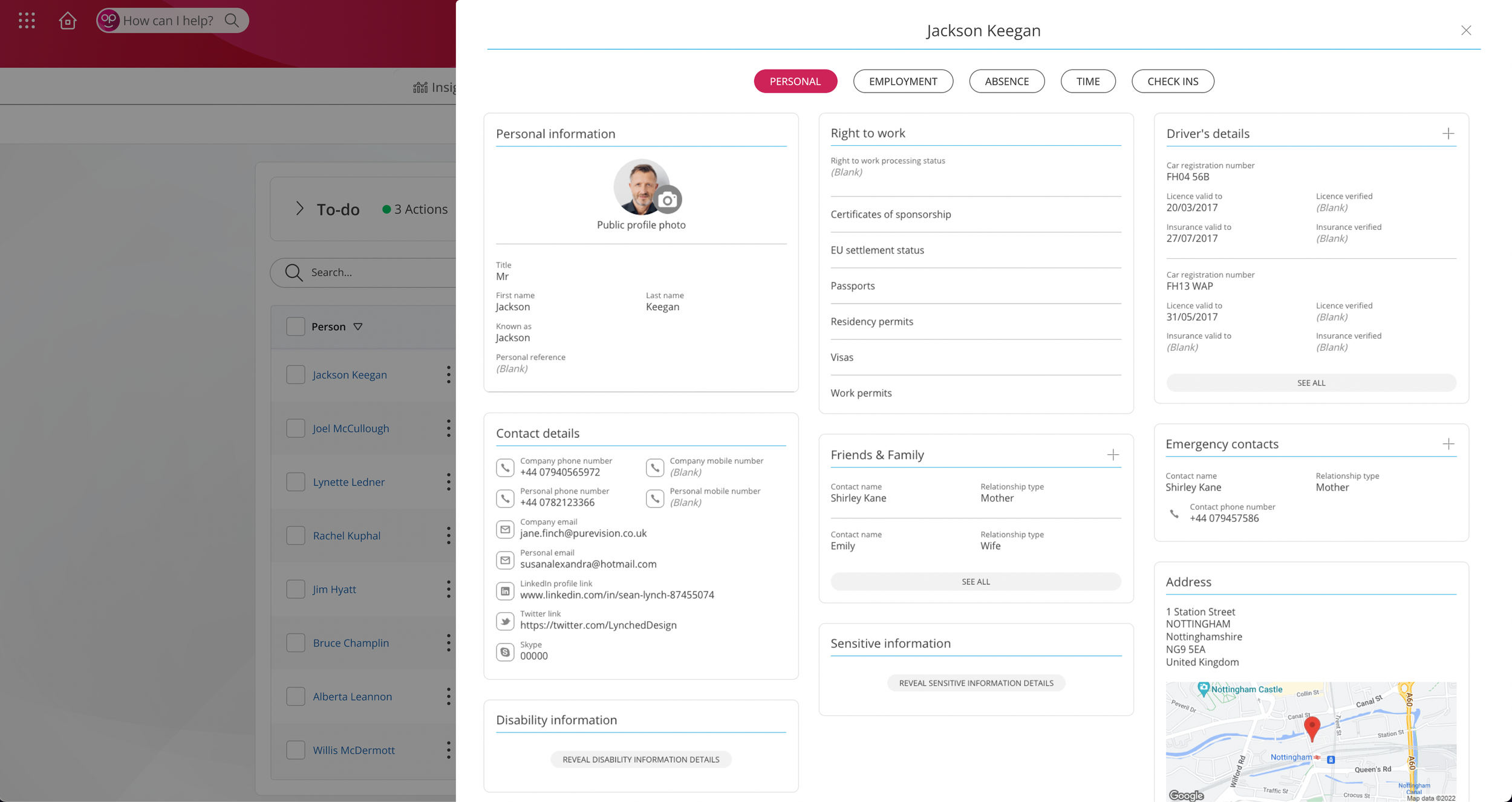
Task: Click the camera icon on profile photo
Action: 668,200
